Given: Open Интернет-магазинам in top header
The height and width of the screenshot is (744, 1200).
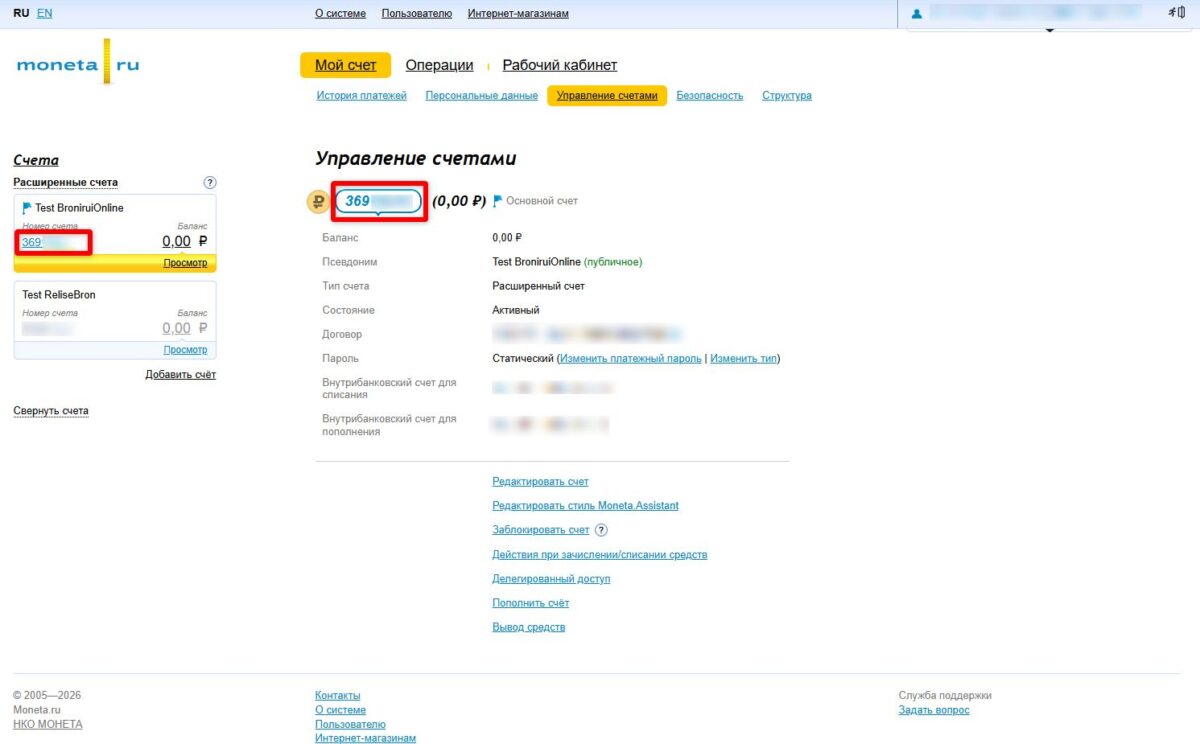Looking at the screenshot, I should coord(519,14).
